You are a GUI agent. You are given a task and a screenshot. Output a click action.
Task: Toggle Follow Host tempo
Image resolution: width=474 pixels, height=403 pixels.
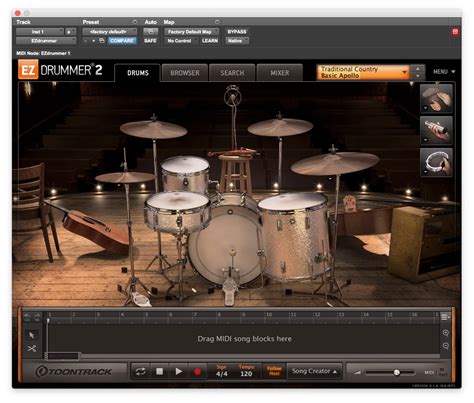point(274,371)
